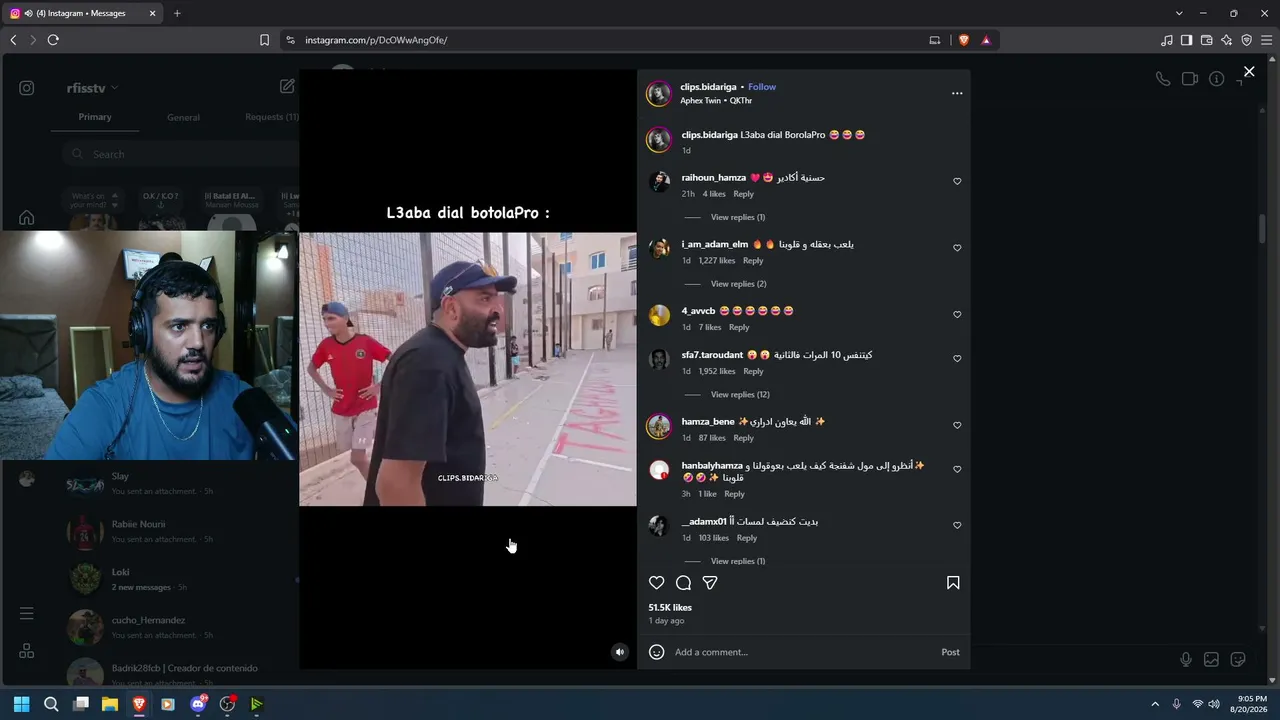Open a new browser tab with the plus
Image resolution: width=1280 pixels, height=720 pixels.
pyautogui.click(x=177, y=13)
